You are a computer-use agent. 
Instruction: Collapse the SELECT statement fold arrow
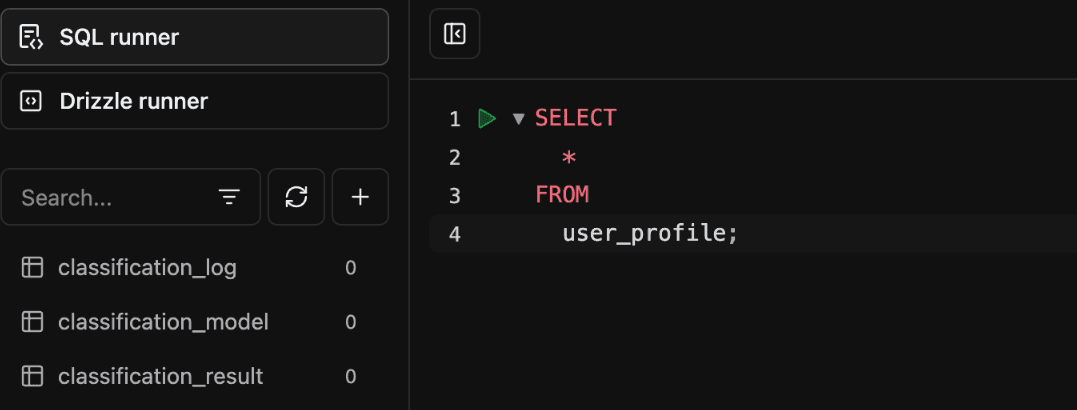[x=519, y=119]
